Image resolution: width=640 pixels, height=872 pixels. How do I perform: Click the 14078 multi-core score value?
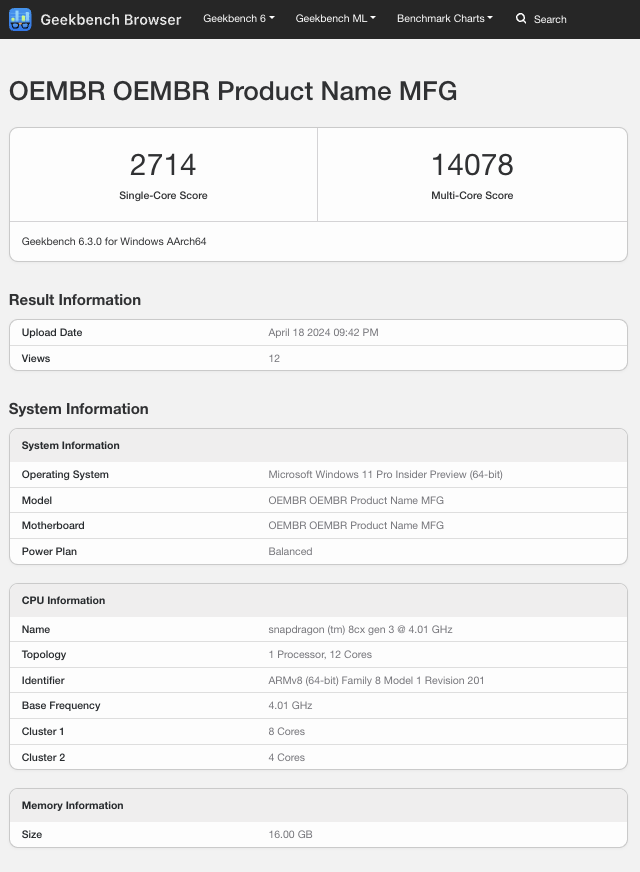(472, 165)
